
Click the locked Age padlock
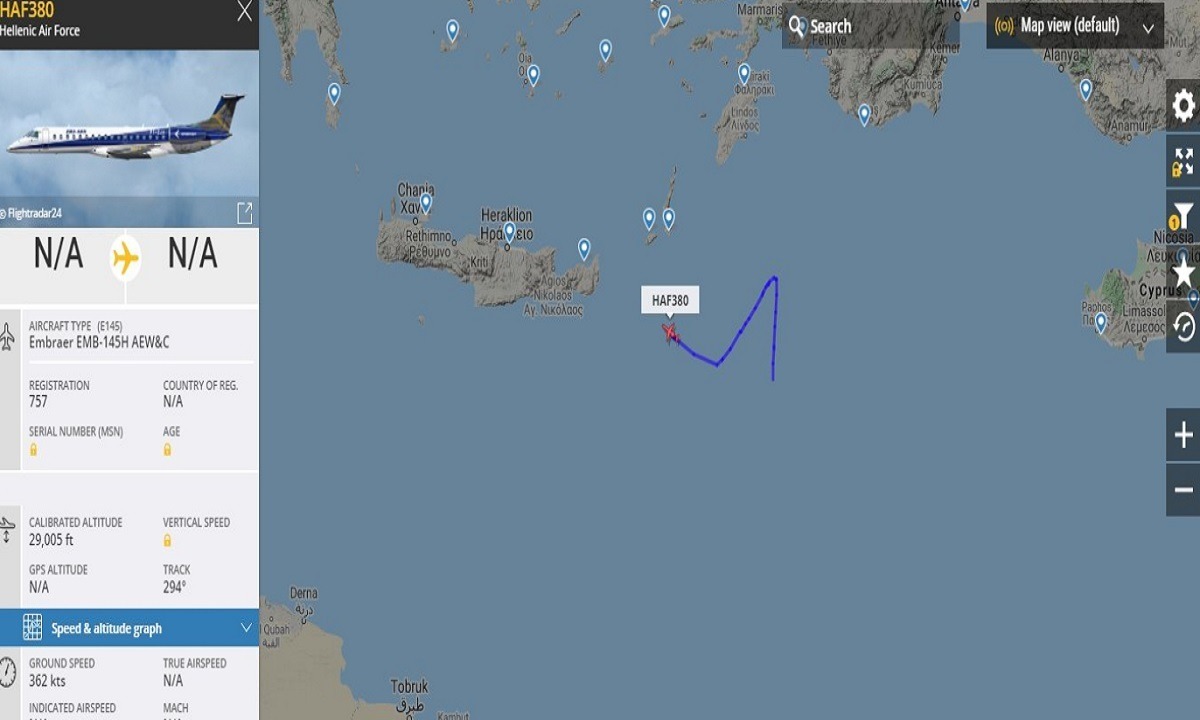(167, 450)
